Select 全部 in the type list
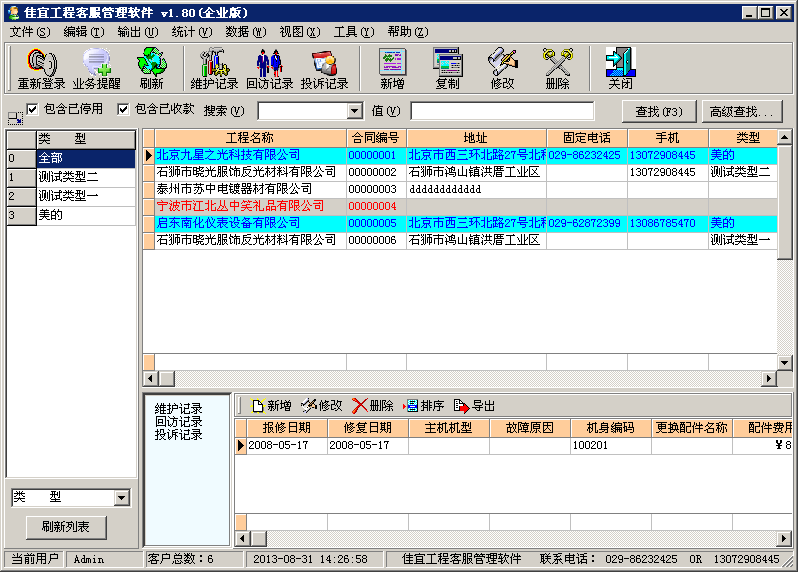Screen dimensions: 798x572 tap(86, 158)
